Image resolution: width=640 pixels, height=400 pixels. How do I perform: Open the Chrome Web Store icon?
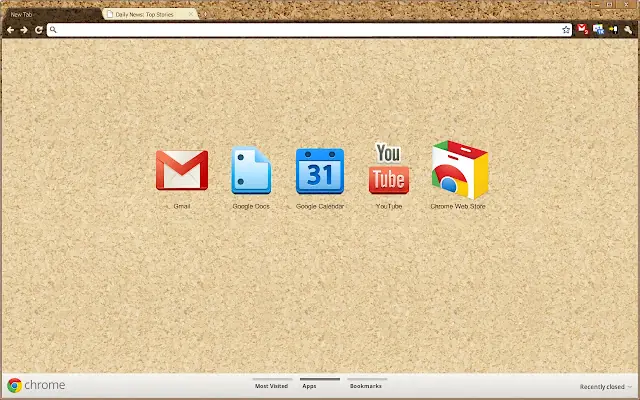tap(460, 170)
